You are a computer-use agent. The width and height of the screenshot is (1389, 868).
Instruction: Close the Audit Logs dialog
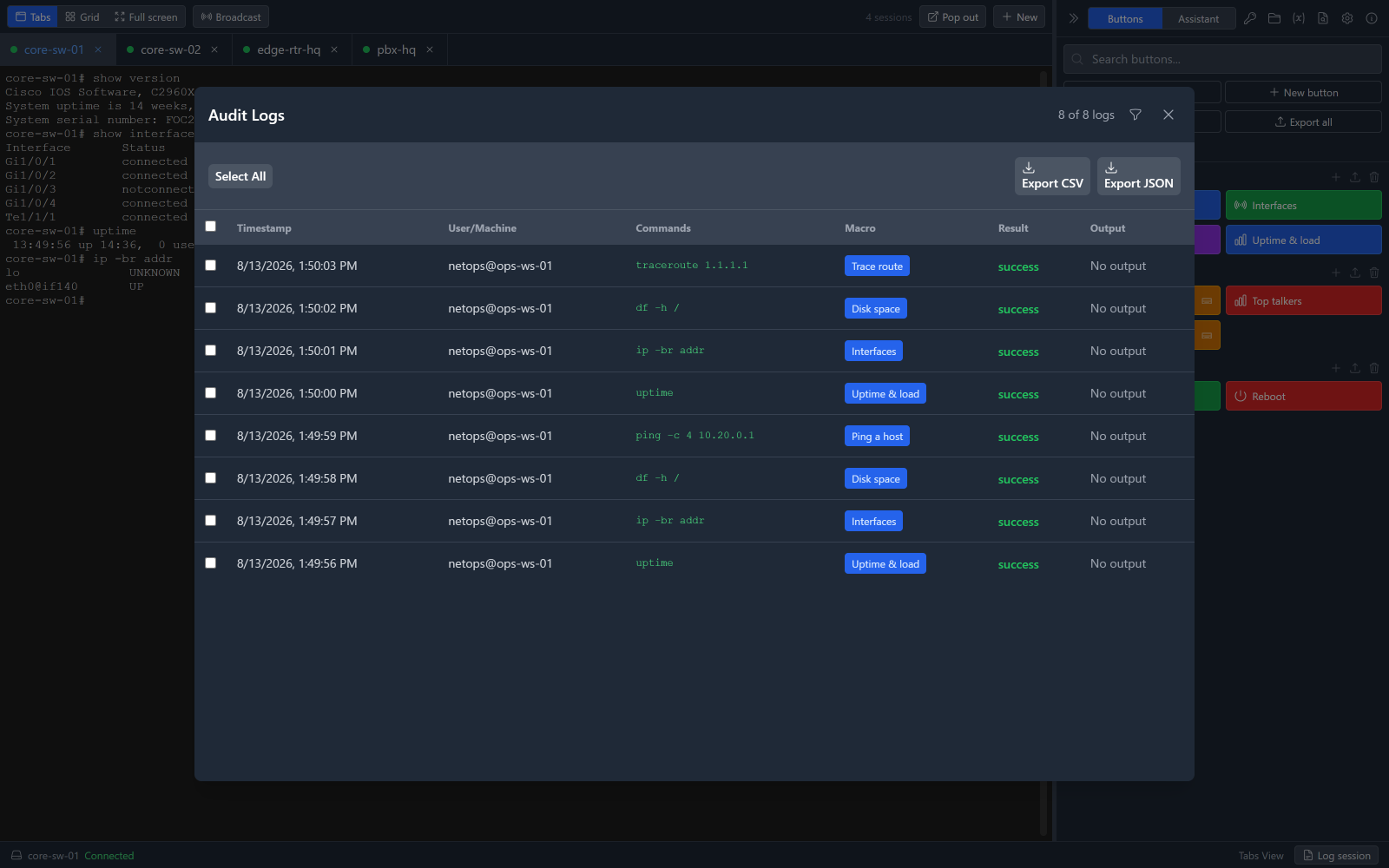(x=1168, y=115)
